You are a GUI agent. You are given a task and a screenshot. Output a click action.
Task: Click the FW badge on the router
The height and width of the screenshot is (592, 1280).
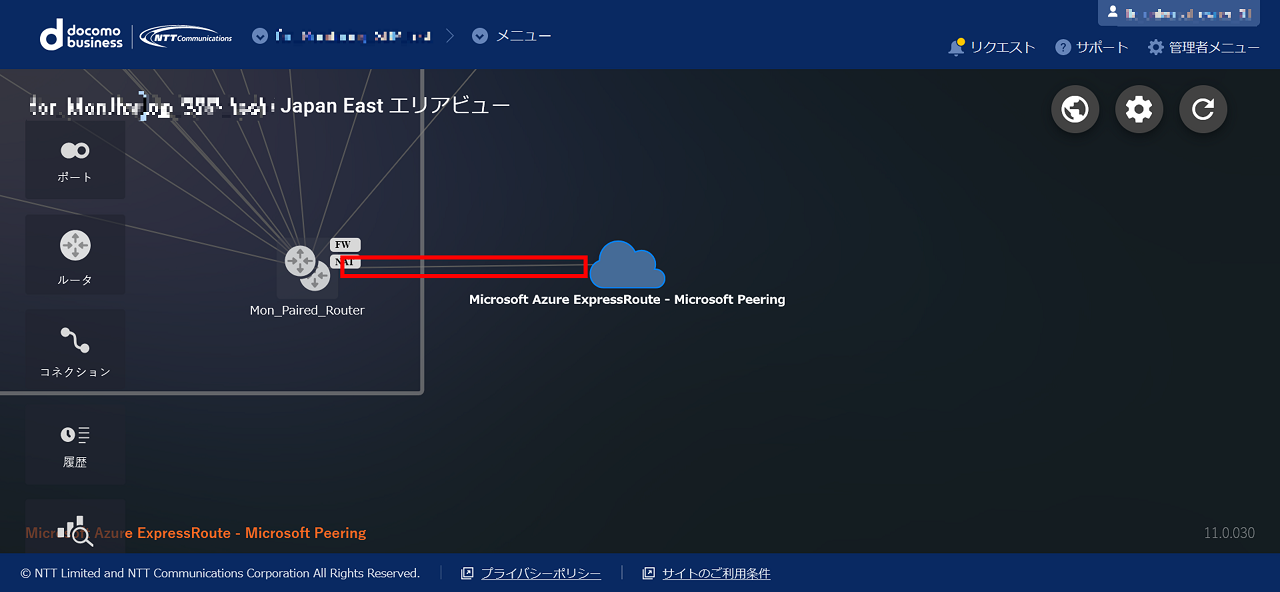tap(344, 245)
